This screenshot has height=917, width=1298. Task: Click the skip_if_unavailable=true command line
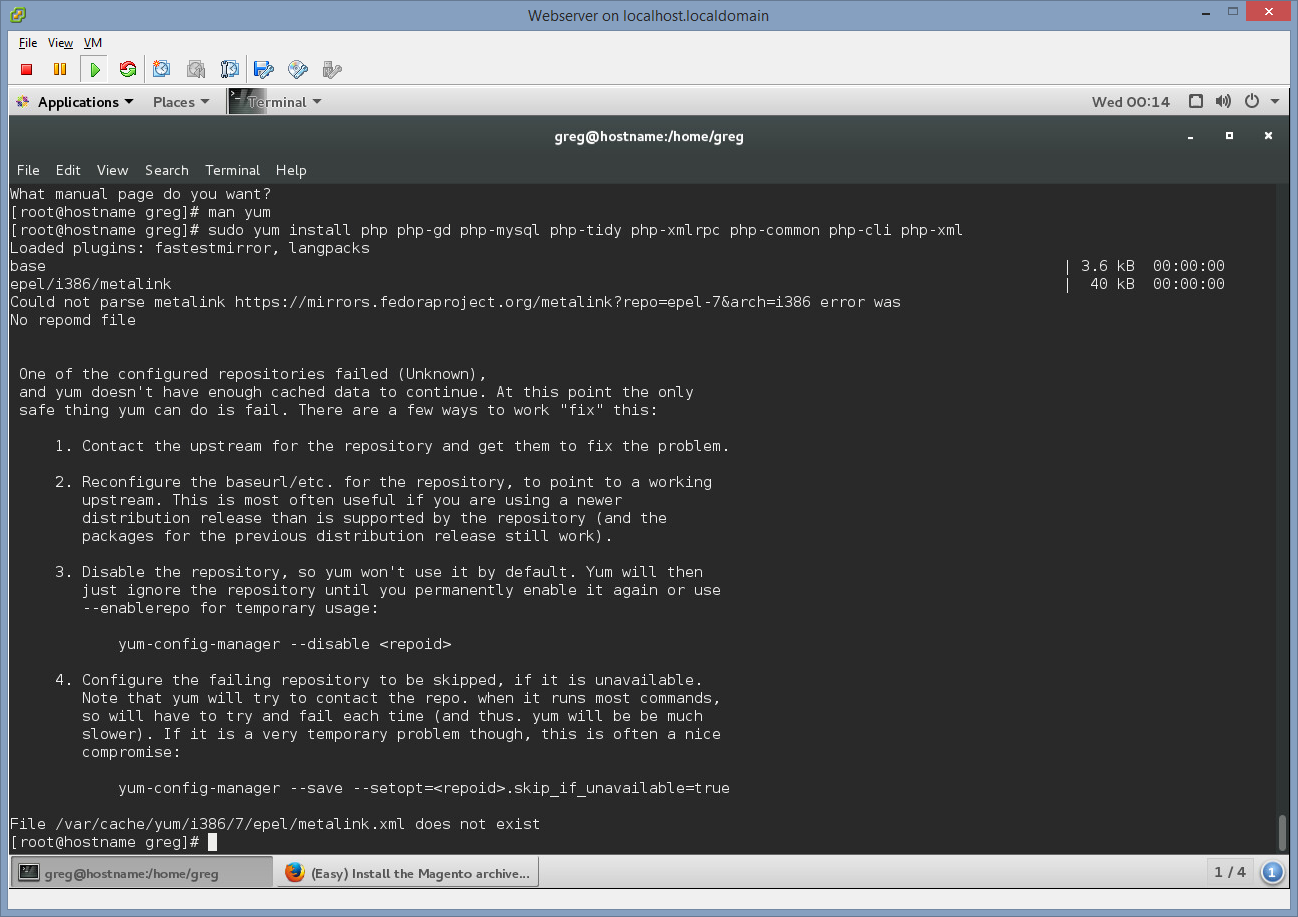(424, 788)
